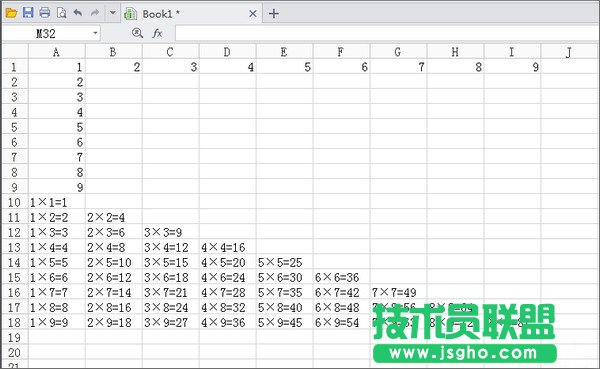Click the Name Box showing M32

(x=46, y=34)
